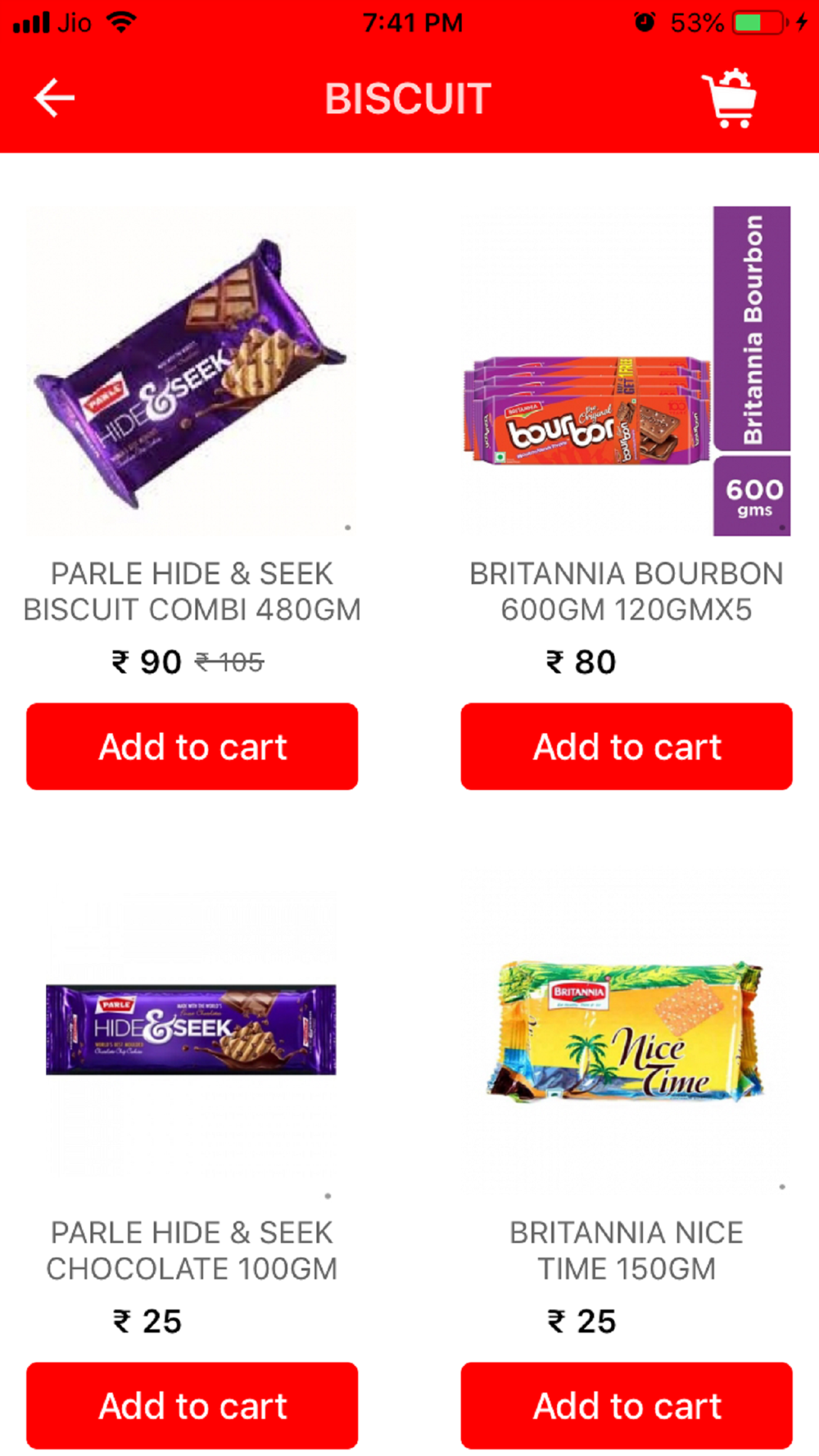Tap the battery status icon

click(759, 22)
